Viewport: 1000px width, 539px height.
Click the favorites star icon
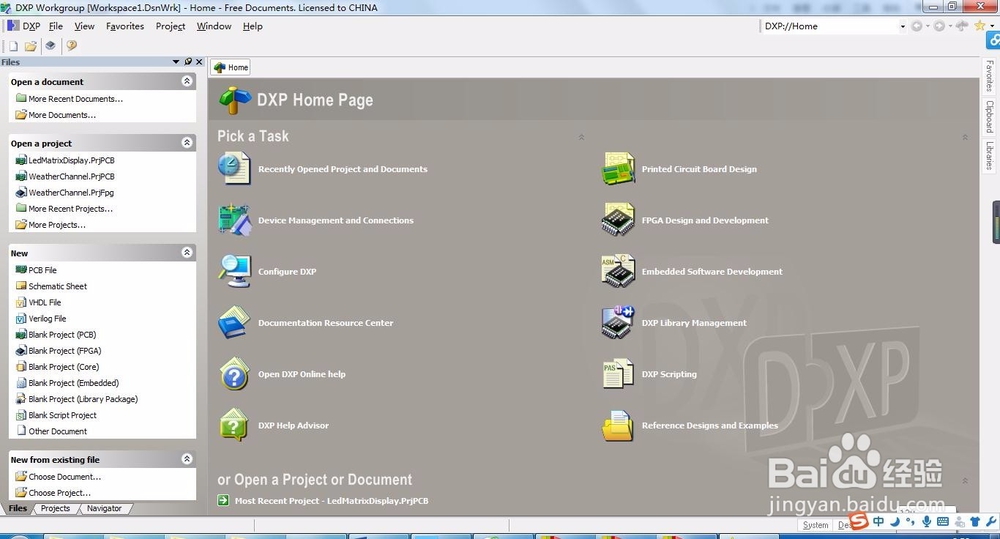click(x=980, y=26)
